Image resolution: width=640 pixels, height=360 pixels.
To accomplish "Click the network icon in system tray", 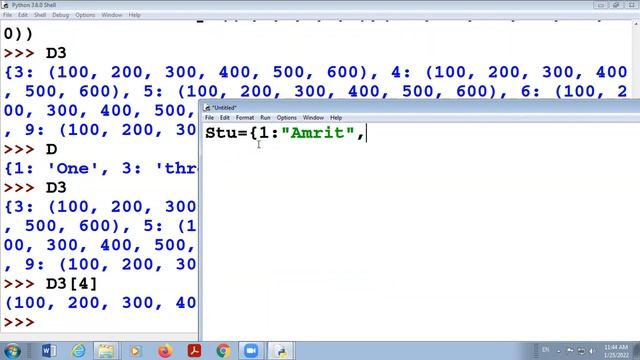I will (x=581, y=351).
